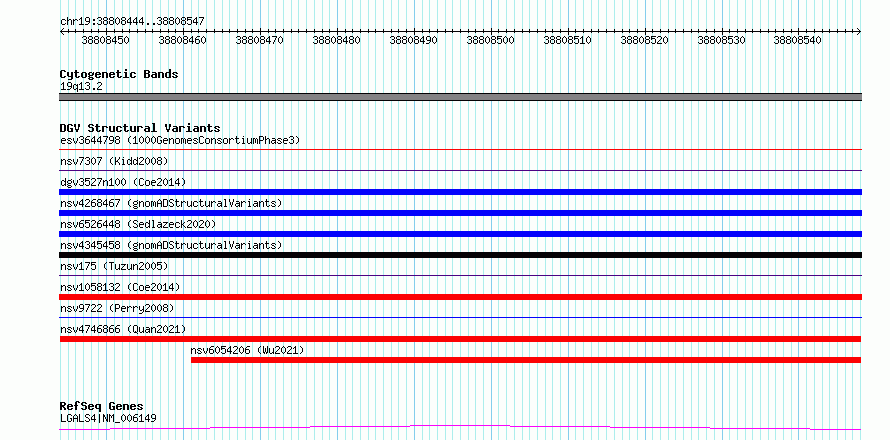Open variant esv3644798 (1000GenomesConsortiumPhase3) label

tap(180, 140)
